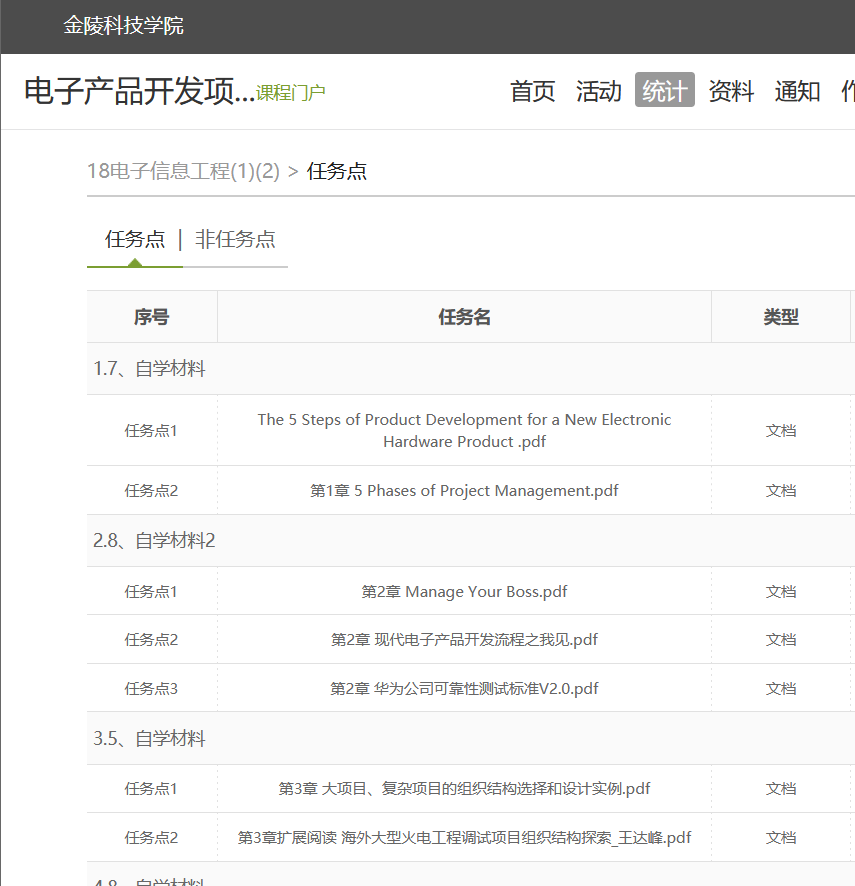The image size is (855, 886).
Task: Select the highlighted 统计 navigation item
Action: [x=664, y=91]
